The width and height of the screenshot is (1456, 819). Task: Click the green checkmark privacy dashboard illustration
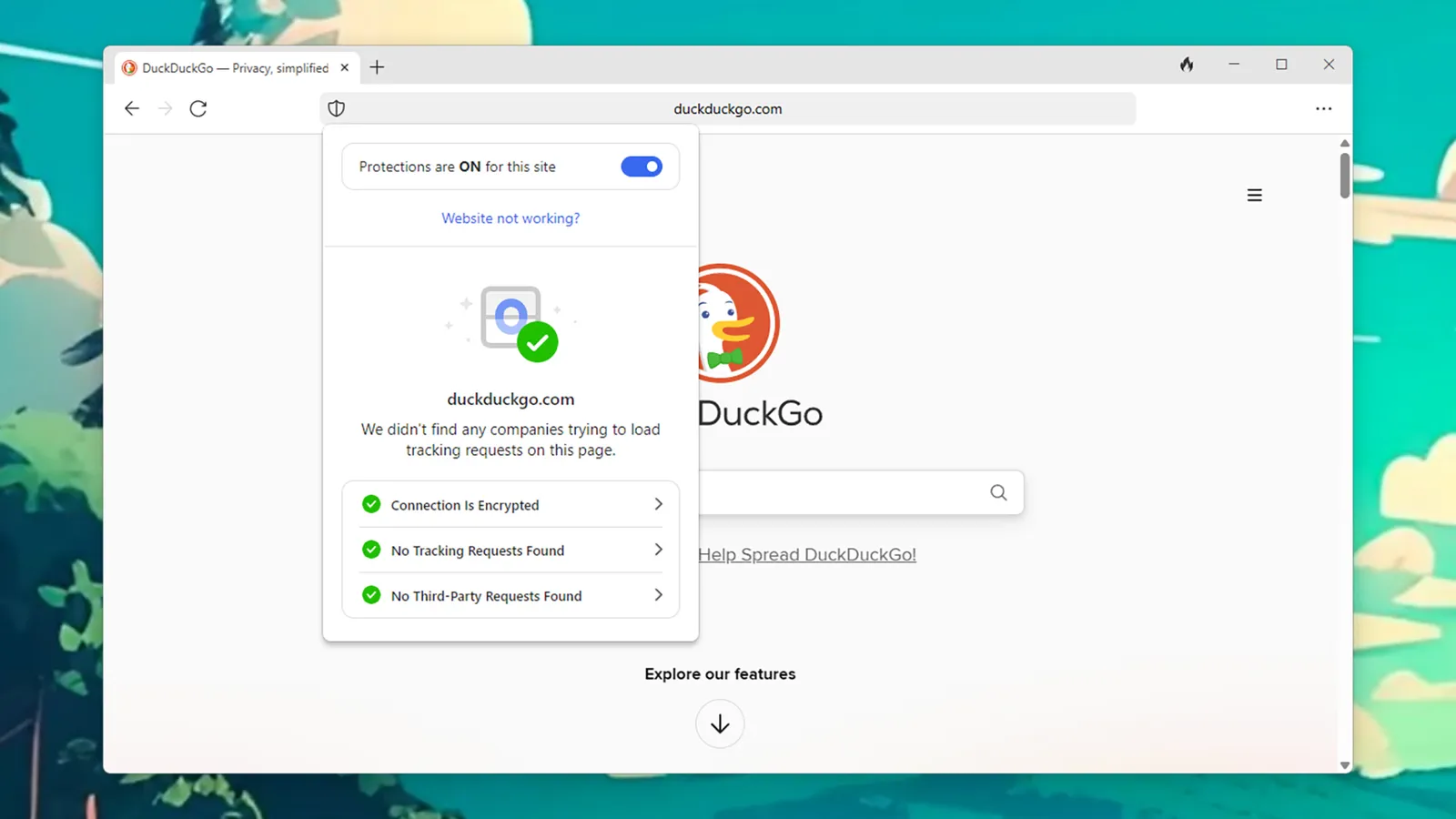511,324
